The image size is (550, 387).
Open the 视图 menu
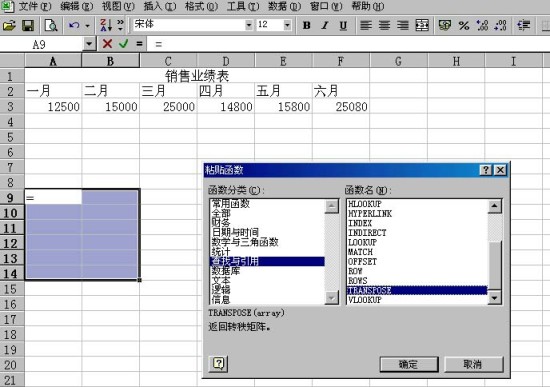118,6
